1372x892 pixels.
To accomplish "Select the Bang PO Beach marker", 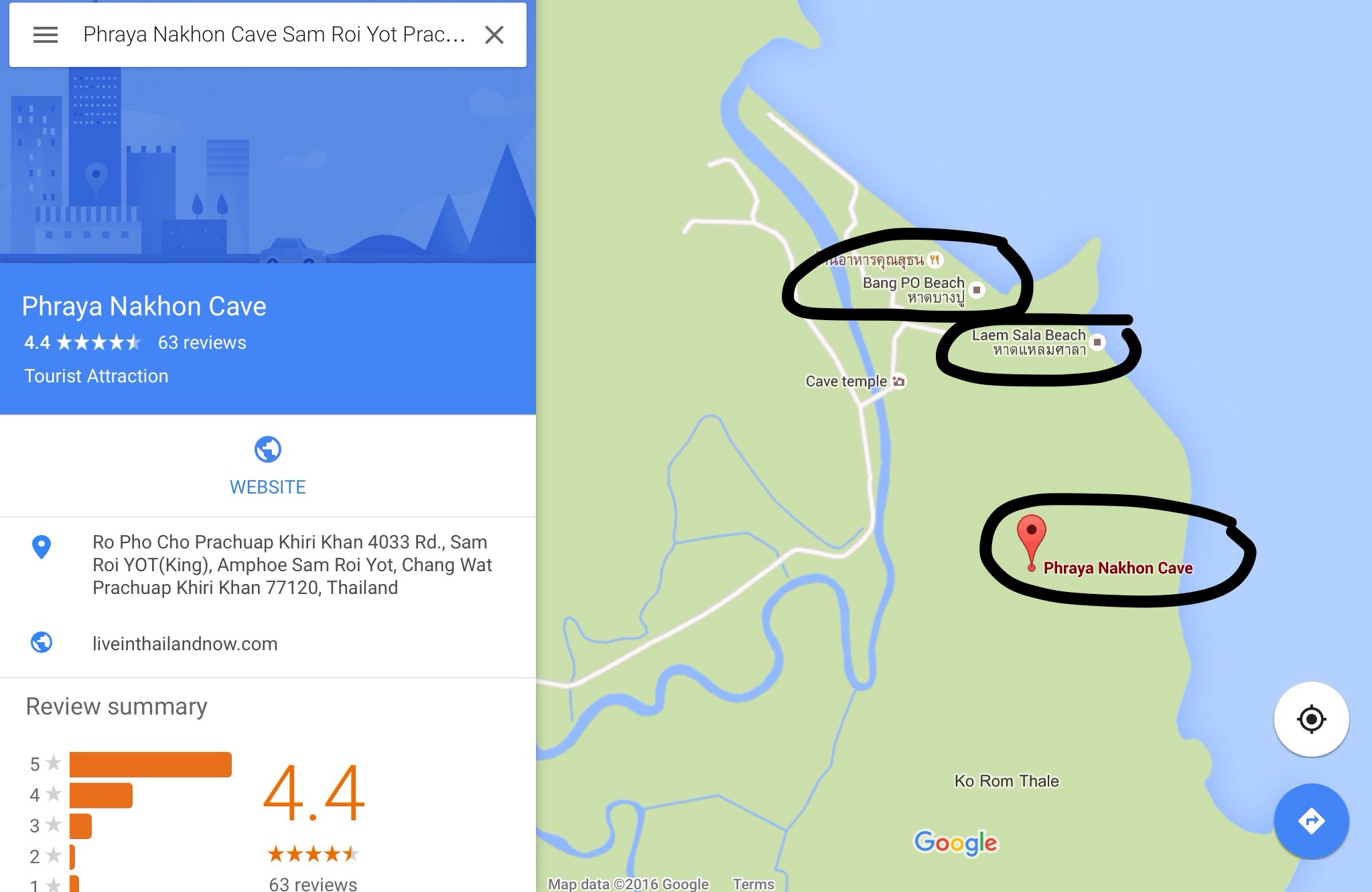I will (977, 290).
